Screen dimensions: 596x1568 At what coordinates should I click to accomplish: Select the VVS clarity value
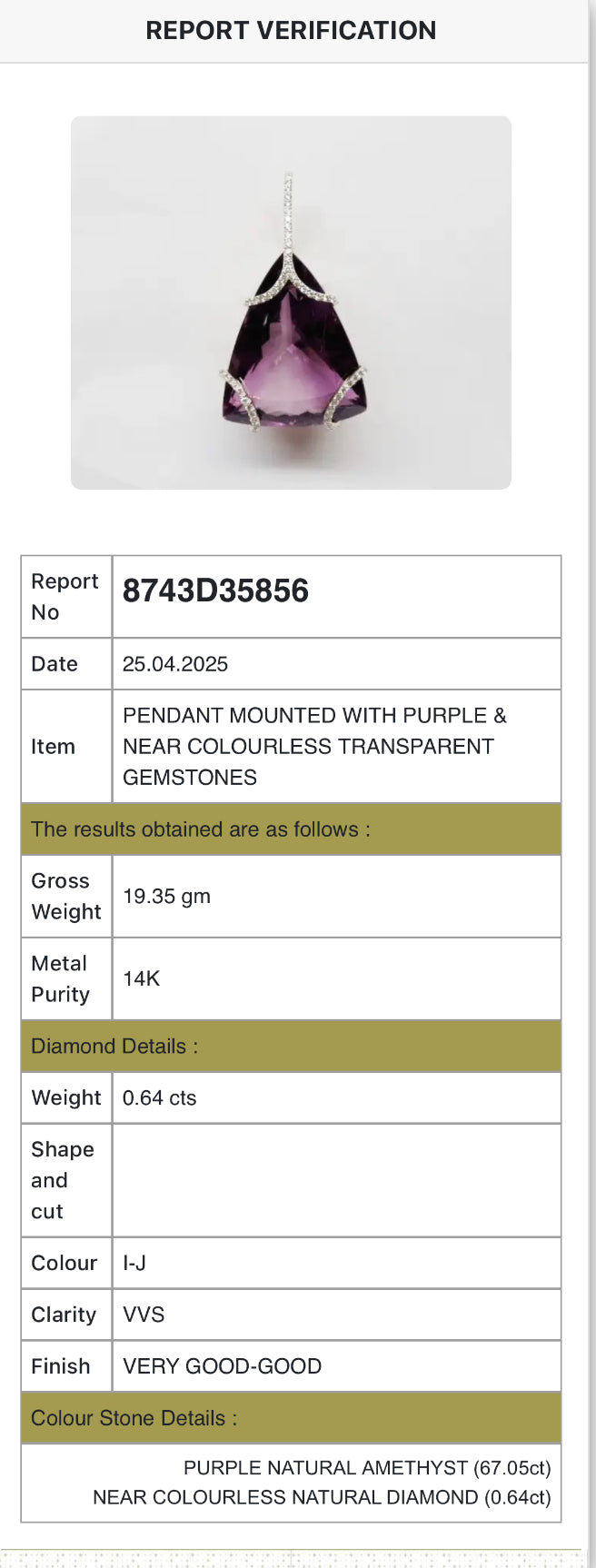click(144, 1315)
